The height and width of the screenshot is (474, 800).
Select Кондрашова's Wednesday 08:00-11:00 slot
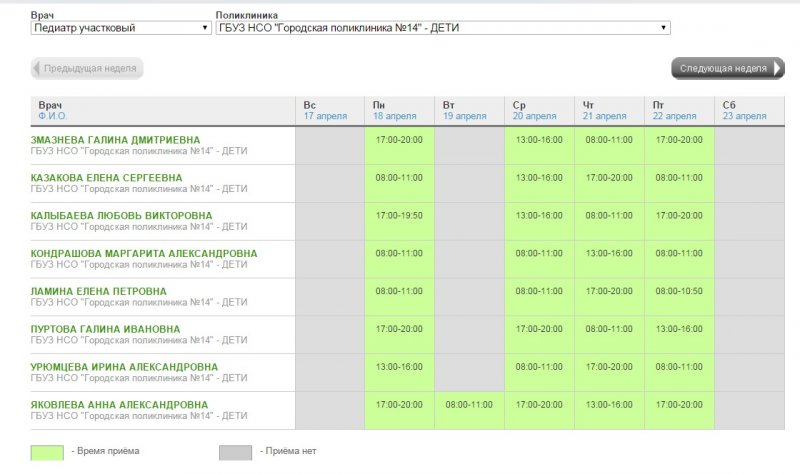click(539, 259)
